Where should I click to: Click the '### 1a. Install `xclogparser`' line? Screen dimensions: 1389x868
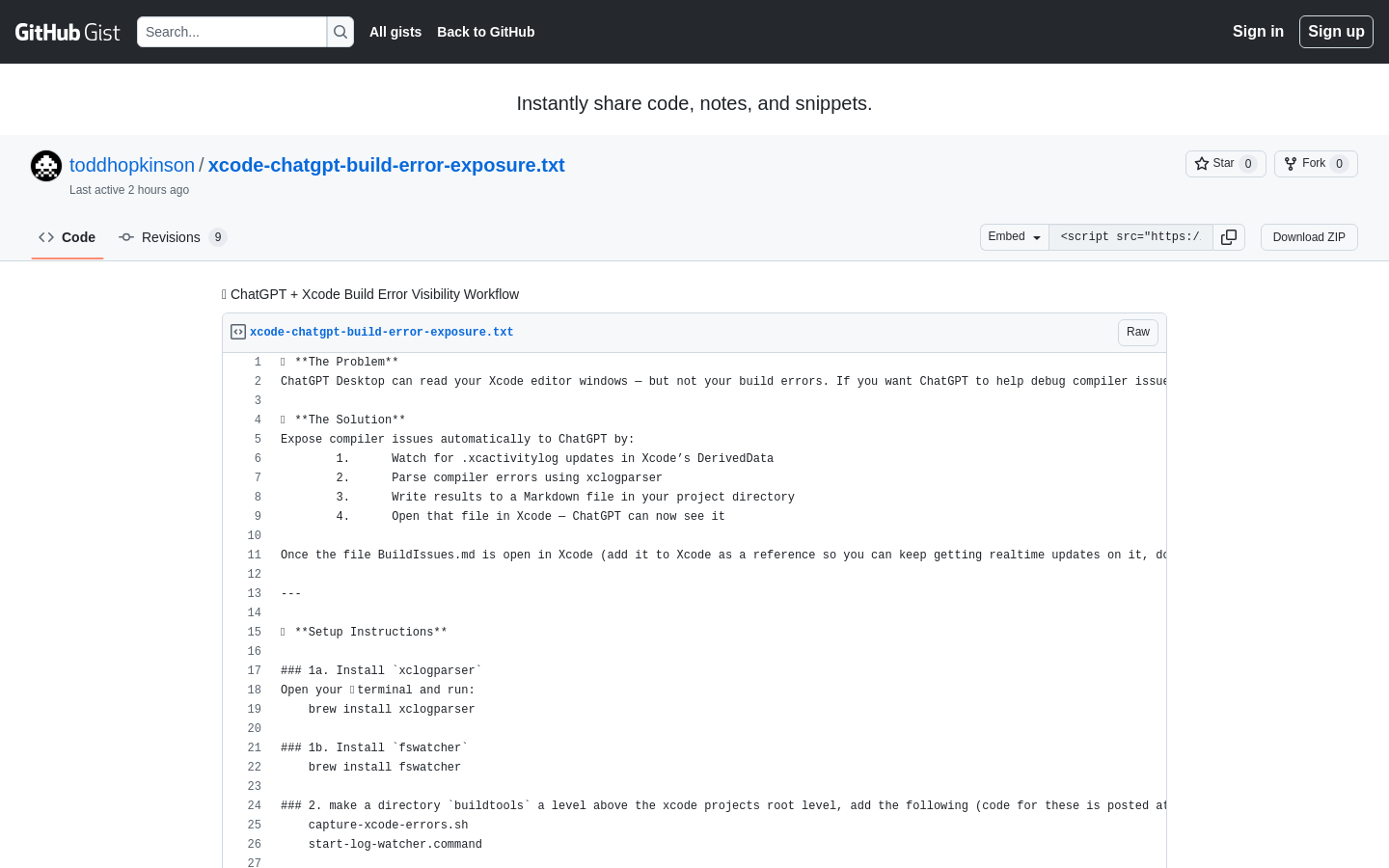click(381, 670)
